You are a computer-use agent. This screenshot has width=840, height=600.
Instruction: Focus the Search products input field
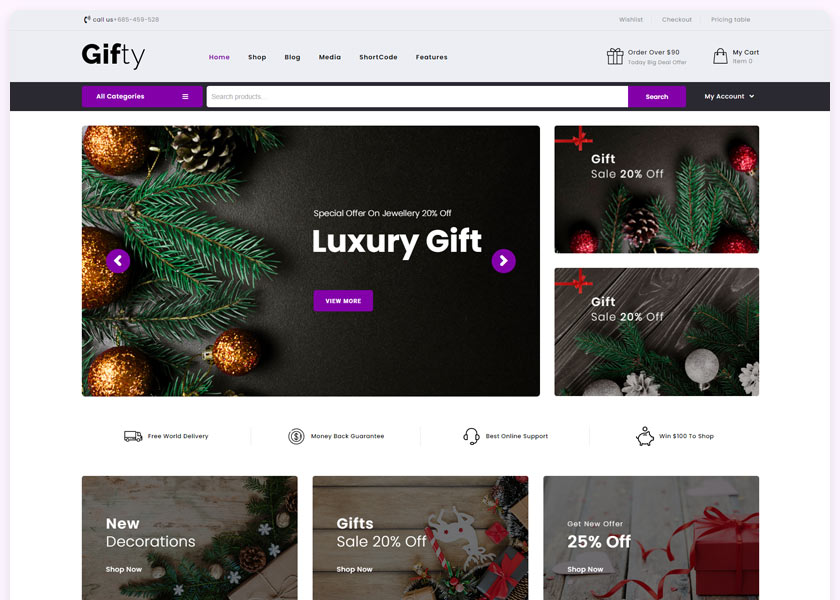[417, 96]
